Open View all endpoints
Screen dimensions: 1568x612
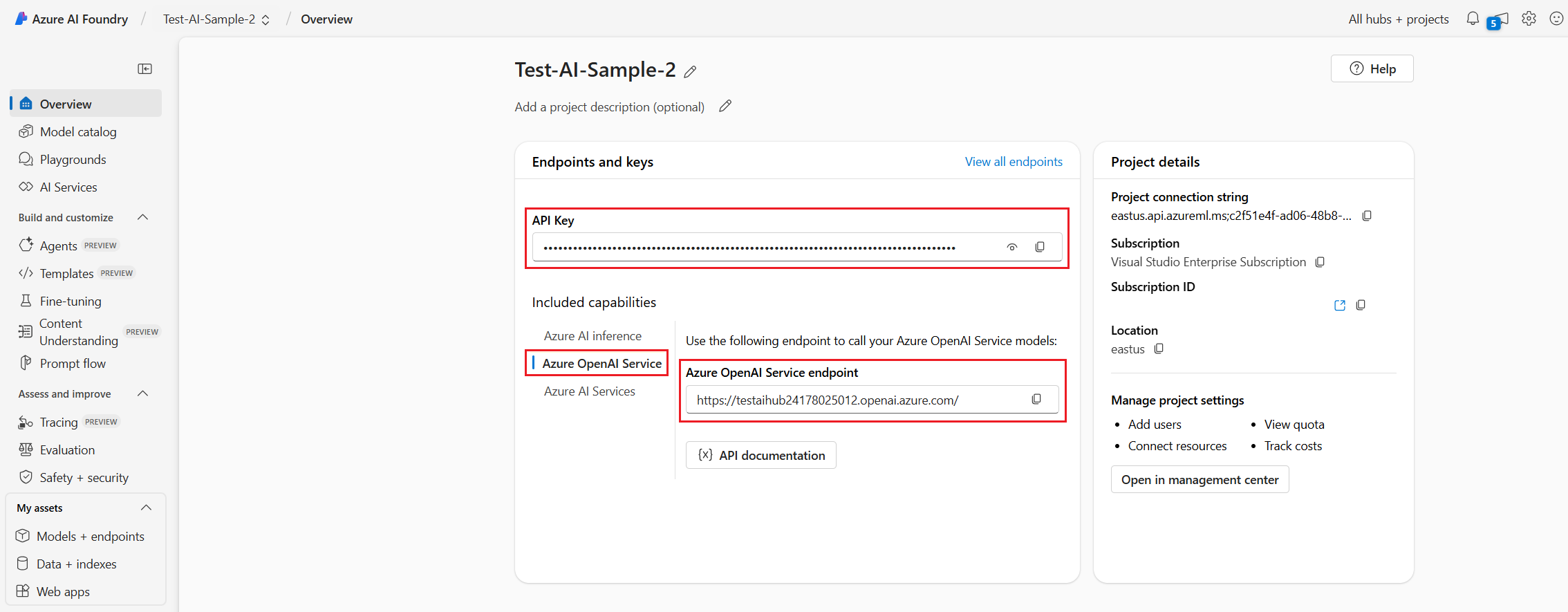[x=1014, y=161]
